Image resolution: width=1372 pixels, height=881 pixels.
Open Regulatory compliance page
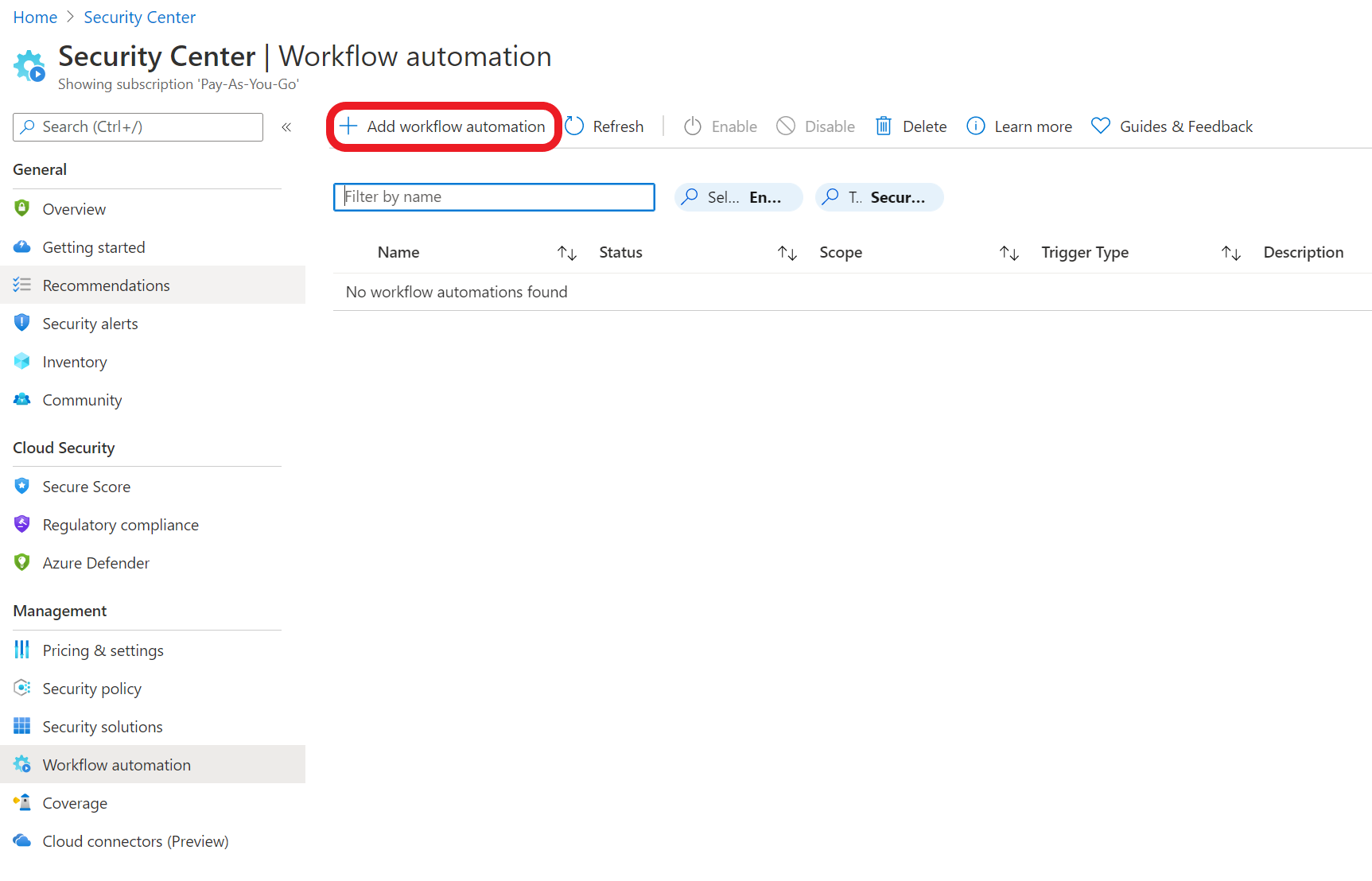click(153, 525)
